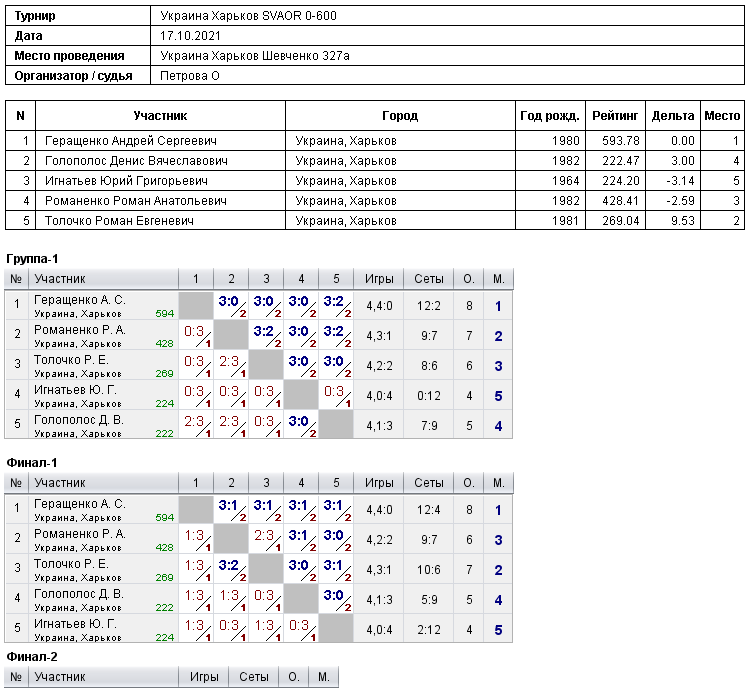Click the 'Сеты' header in Группа-1 table

429,279
